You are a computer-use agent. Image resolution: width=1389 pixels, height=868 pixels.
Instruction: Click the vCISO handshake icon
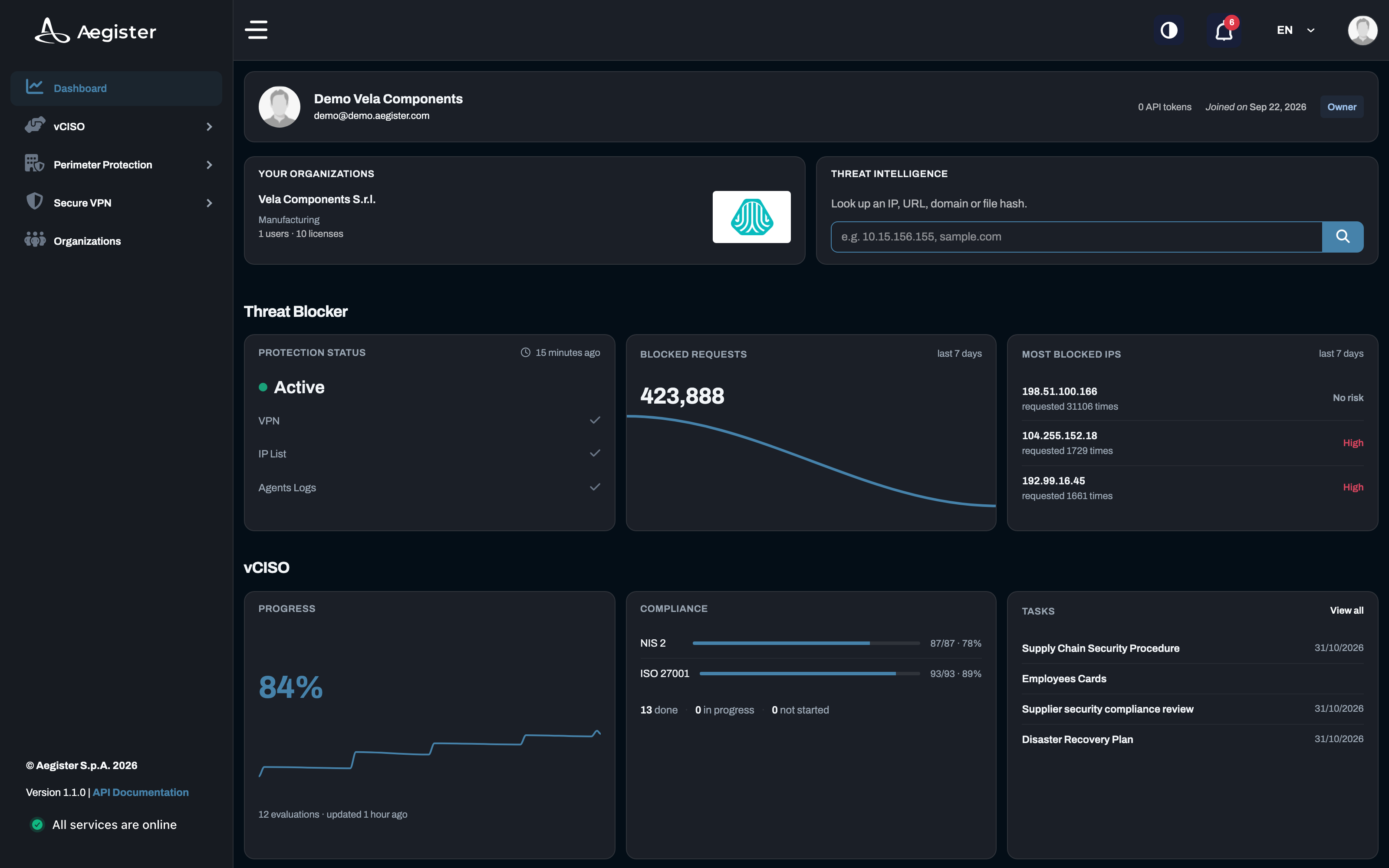coord(35,125)
